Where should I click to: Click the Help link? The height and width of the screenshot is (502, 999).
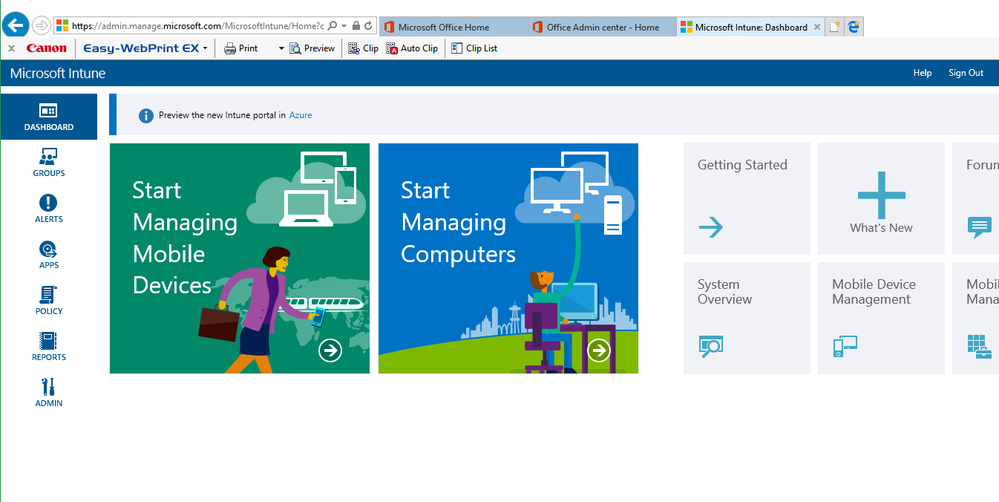click(922, 73)
